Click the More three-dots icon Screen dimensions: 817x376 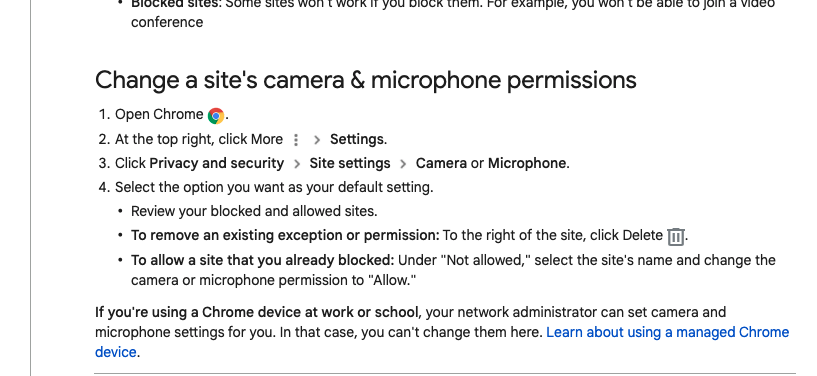296,140
